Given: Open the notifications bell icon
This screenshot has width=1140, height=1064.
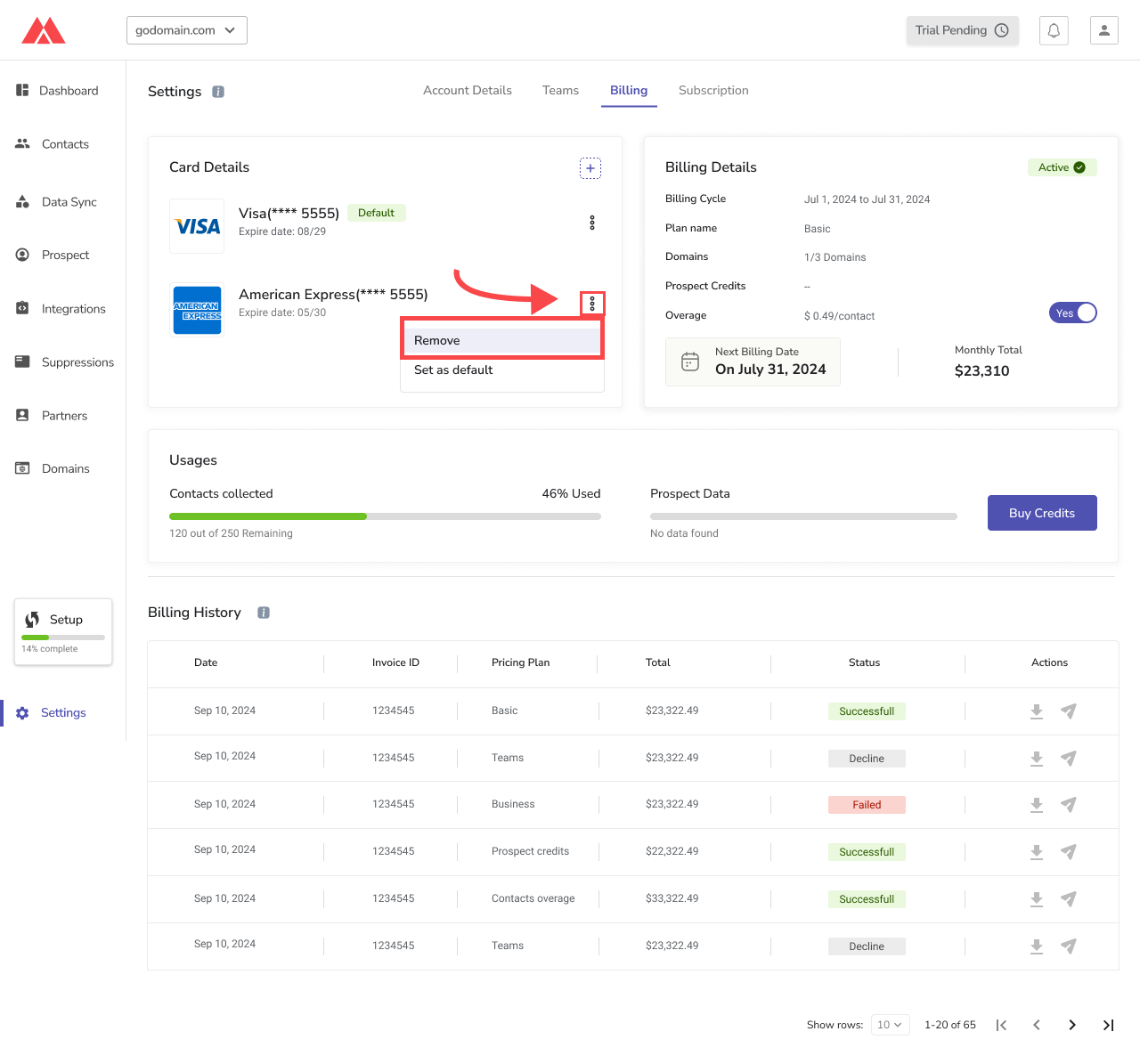Looking at the screenshot, I should pos(1054,30).
